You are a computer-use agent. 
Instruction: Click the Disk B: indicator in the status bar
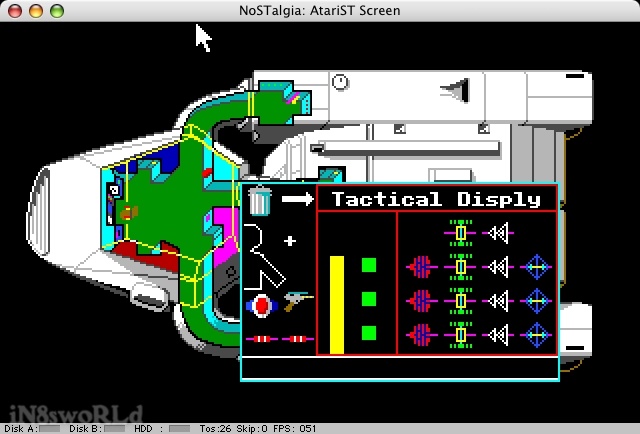click(97, 429)
